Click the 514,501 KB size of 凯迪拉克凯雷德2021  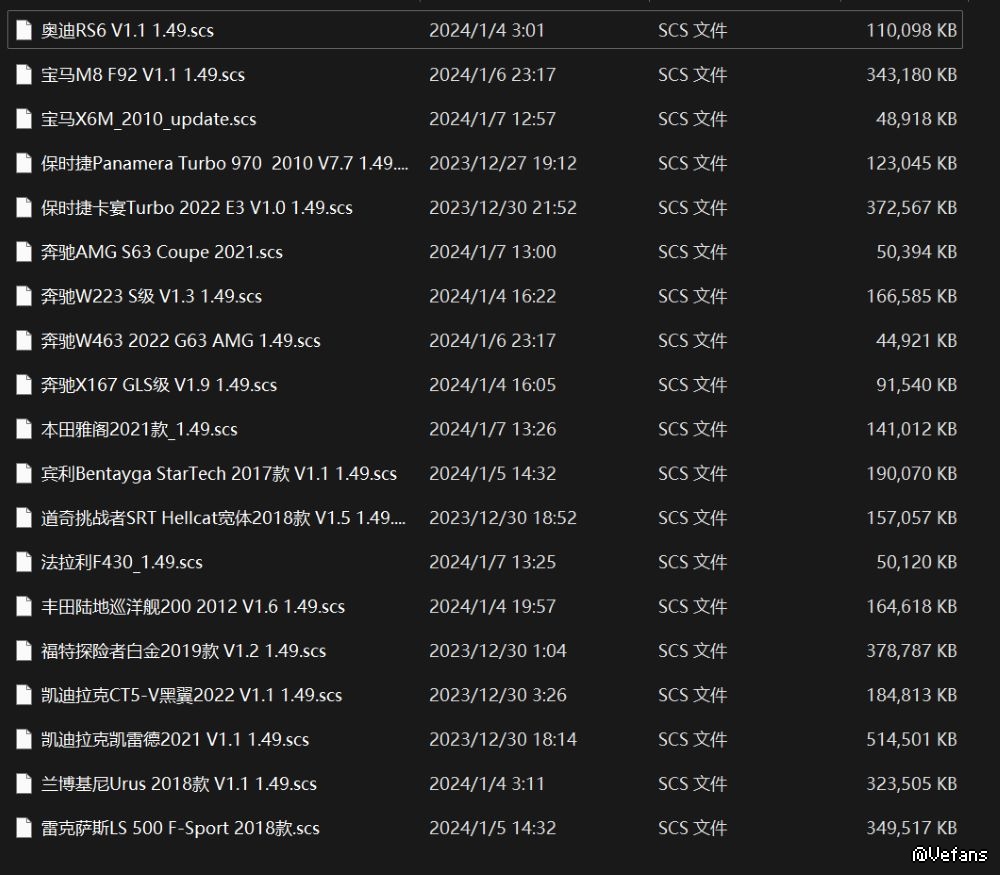pos(911,740)
